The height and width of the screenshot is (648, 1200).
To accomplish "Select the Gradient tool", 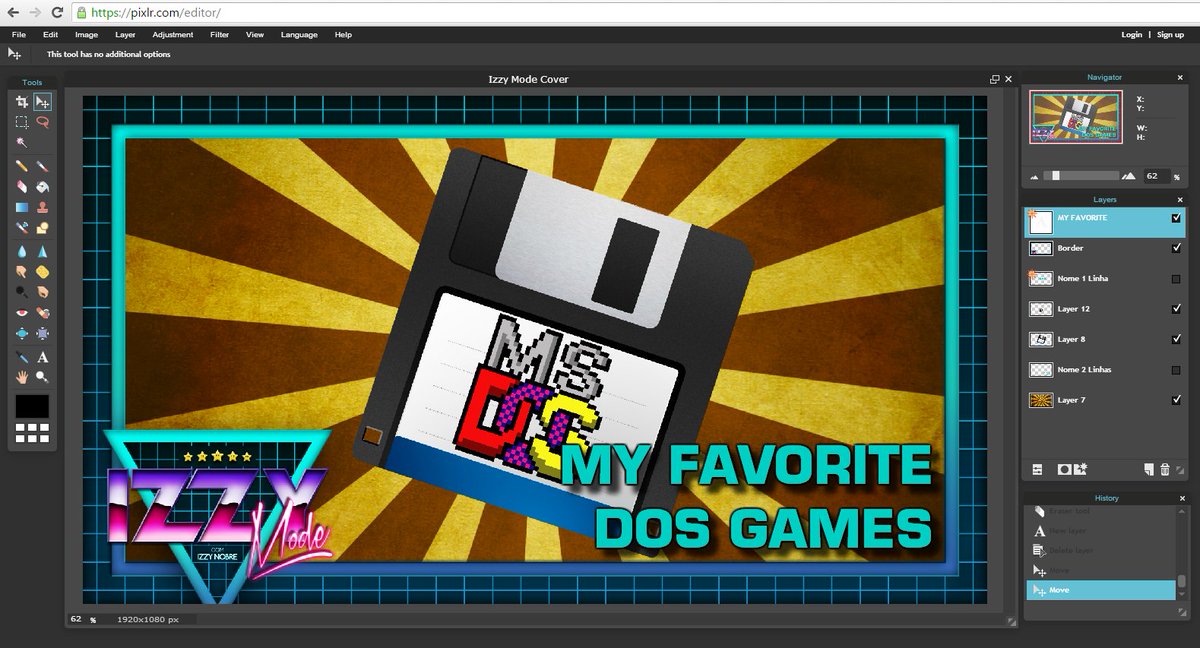I will point(21,208).
